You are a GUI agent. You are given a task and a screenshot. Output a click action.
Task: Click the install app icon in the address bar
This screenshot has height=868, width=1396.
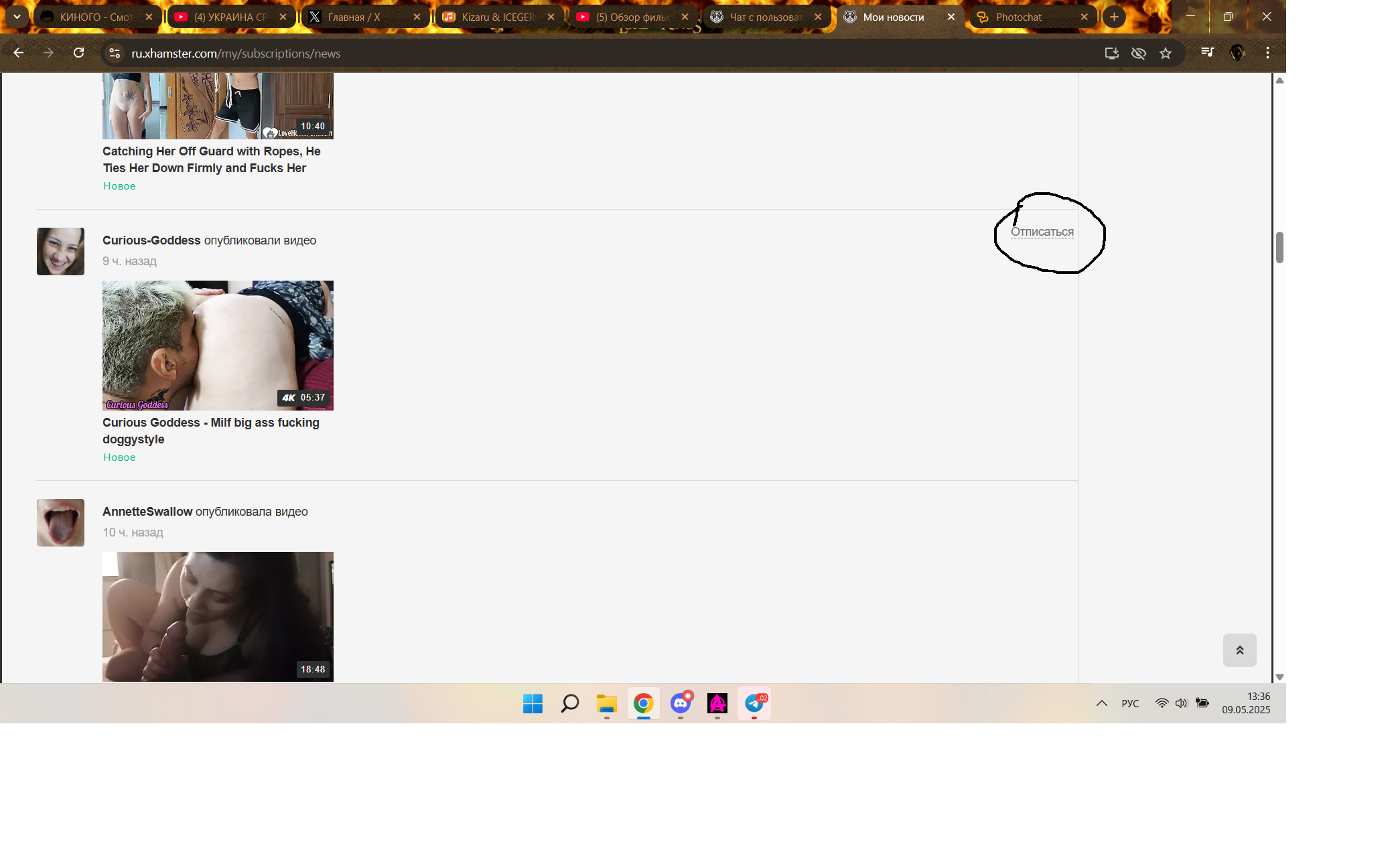(1111, 53)
